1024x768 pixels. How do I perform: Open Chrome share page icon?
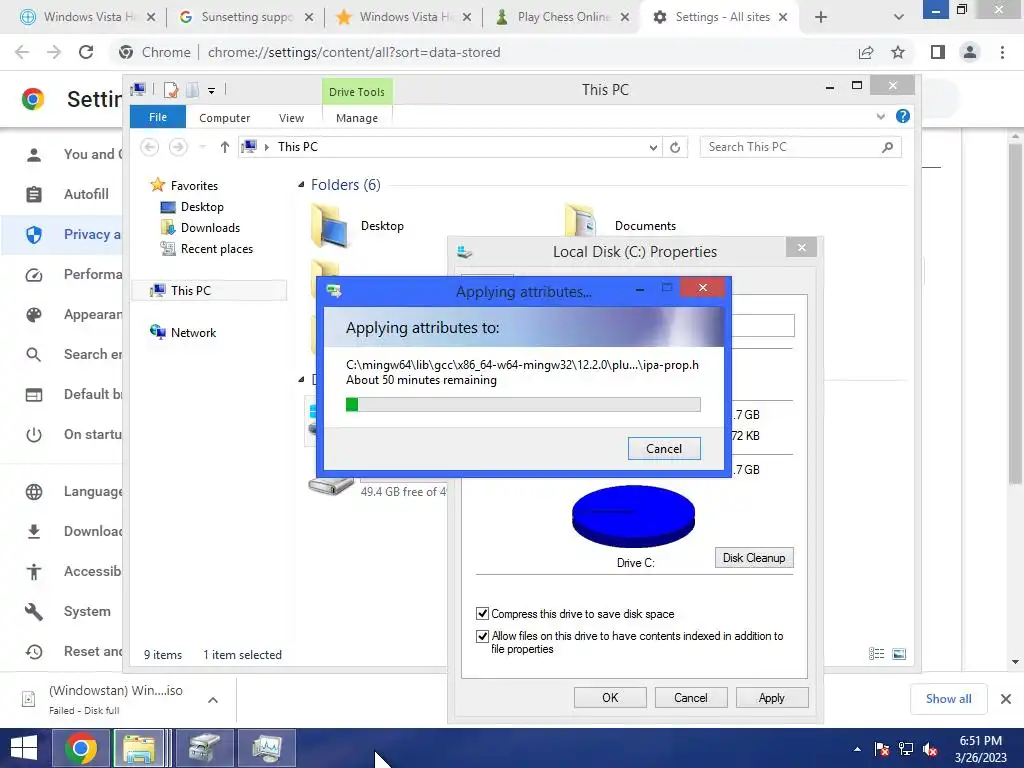coord(866,52)
